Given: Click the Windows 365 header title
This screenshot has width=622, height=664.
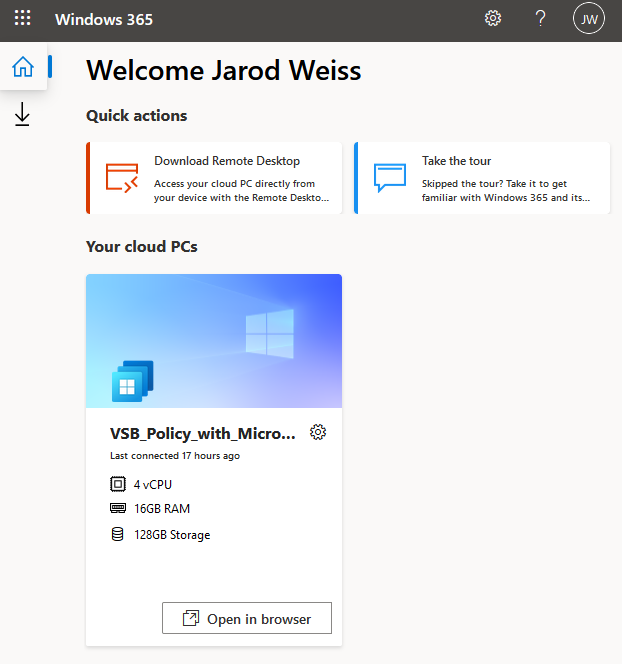Looking at the screenshot, I should 104,19.
